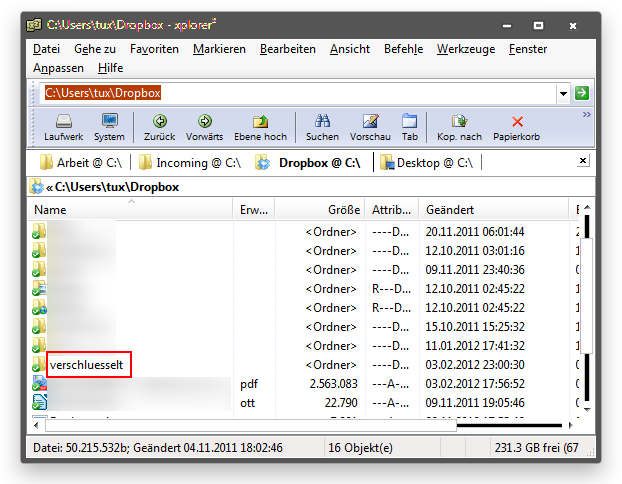Toggle the Vorschau preview pane
622x484 pixels.
pos(370,127)
